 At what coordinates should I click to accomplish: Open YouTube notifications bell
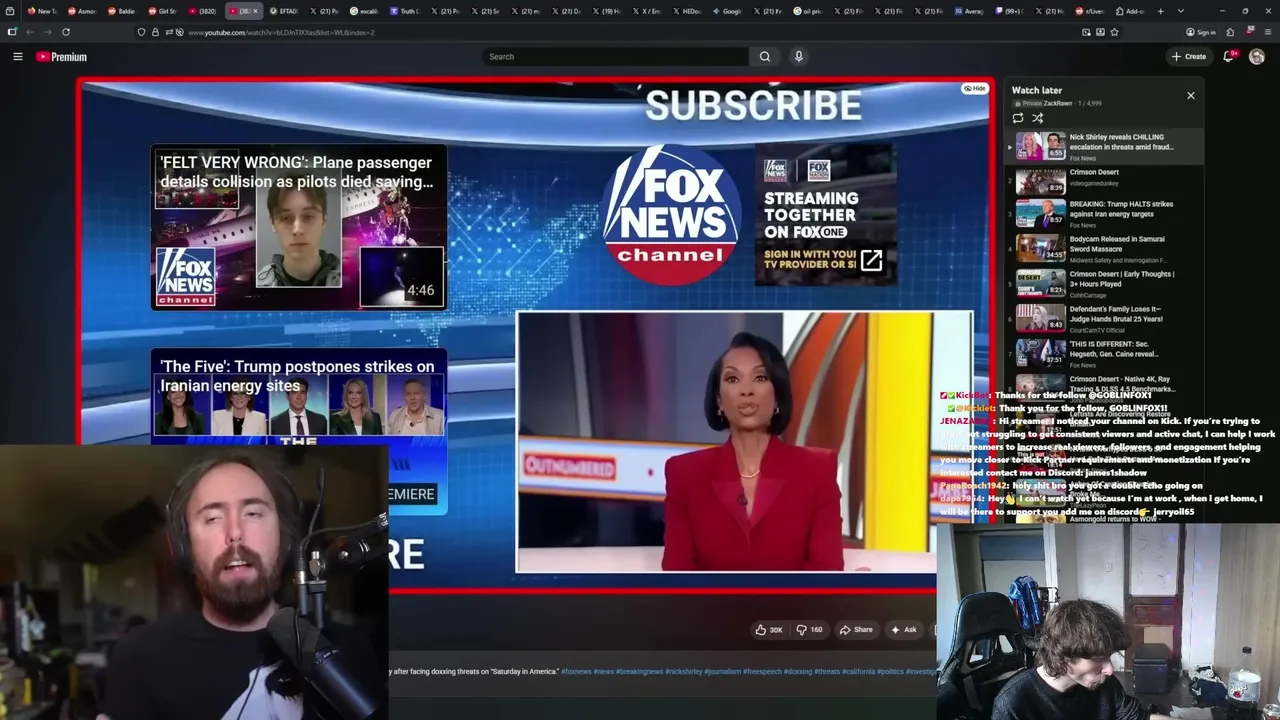coord(1229,57)
